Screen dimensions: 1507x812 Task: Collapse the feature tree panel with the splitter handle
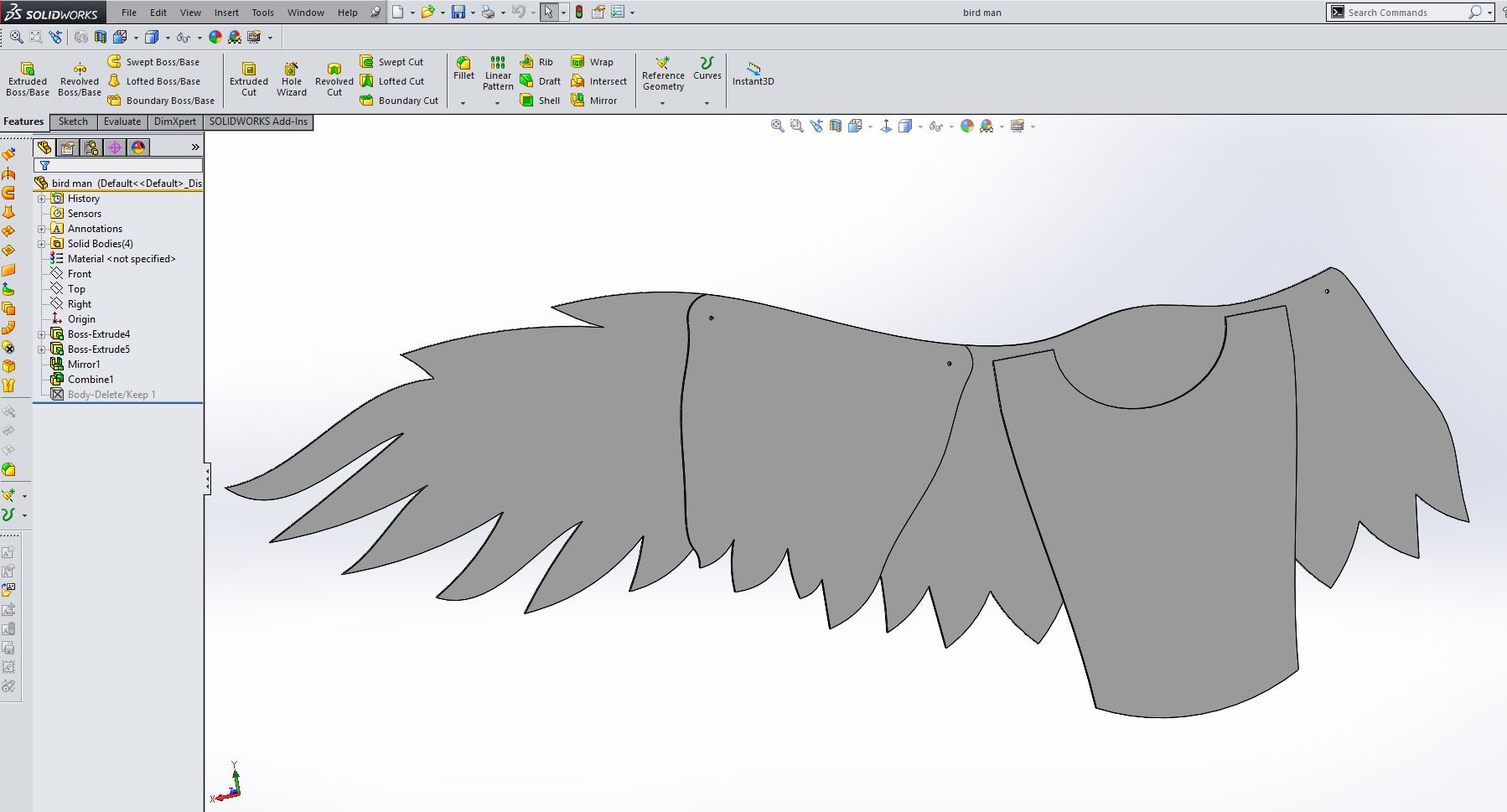pyautogui.click(x=207, y=479)
